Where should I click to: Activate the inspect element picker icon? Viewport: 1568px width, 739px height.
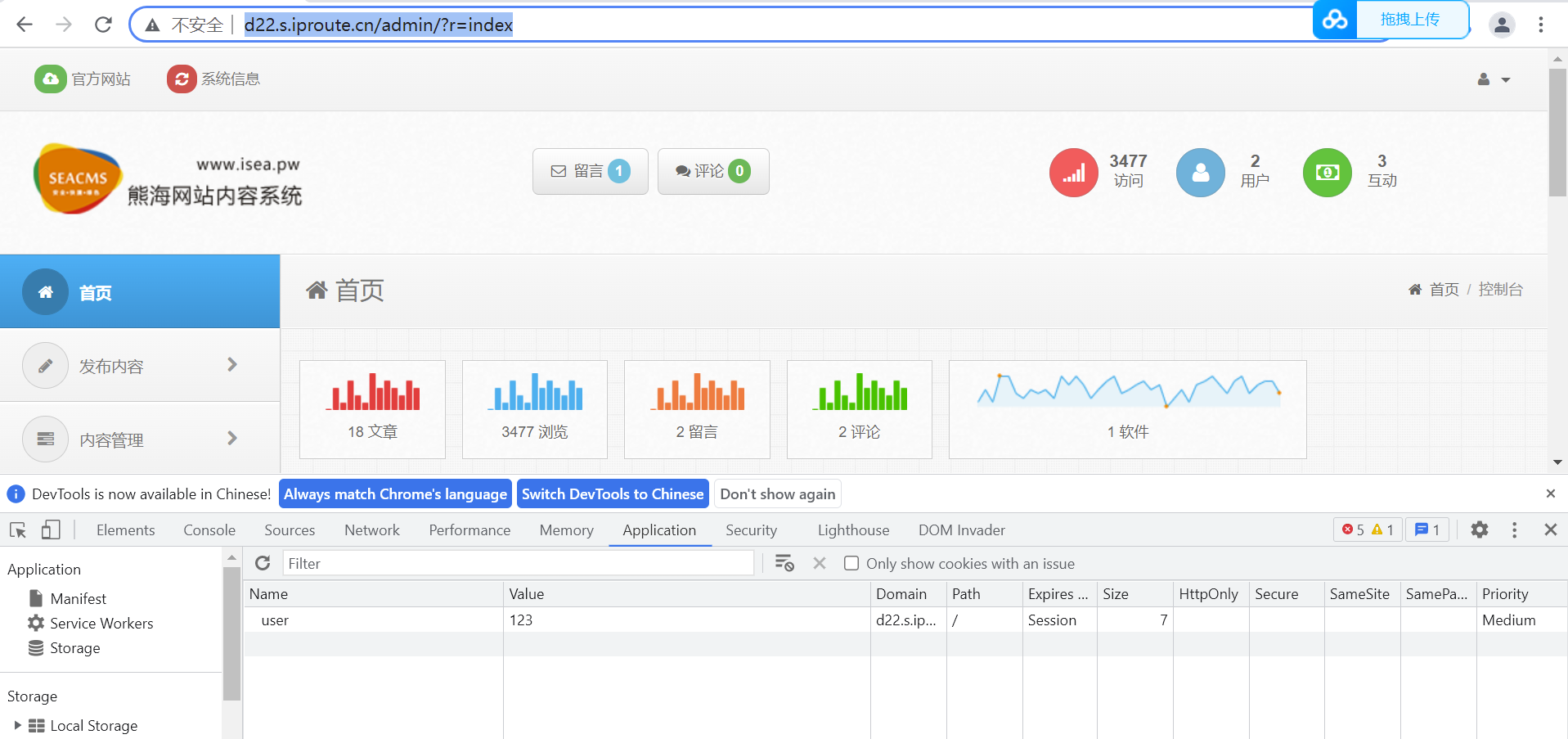[x=18, y=529]
